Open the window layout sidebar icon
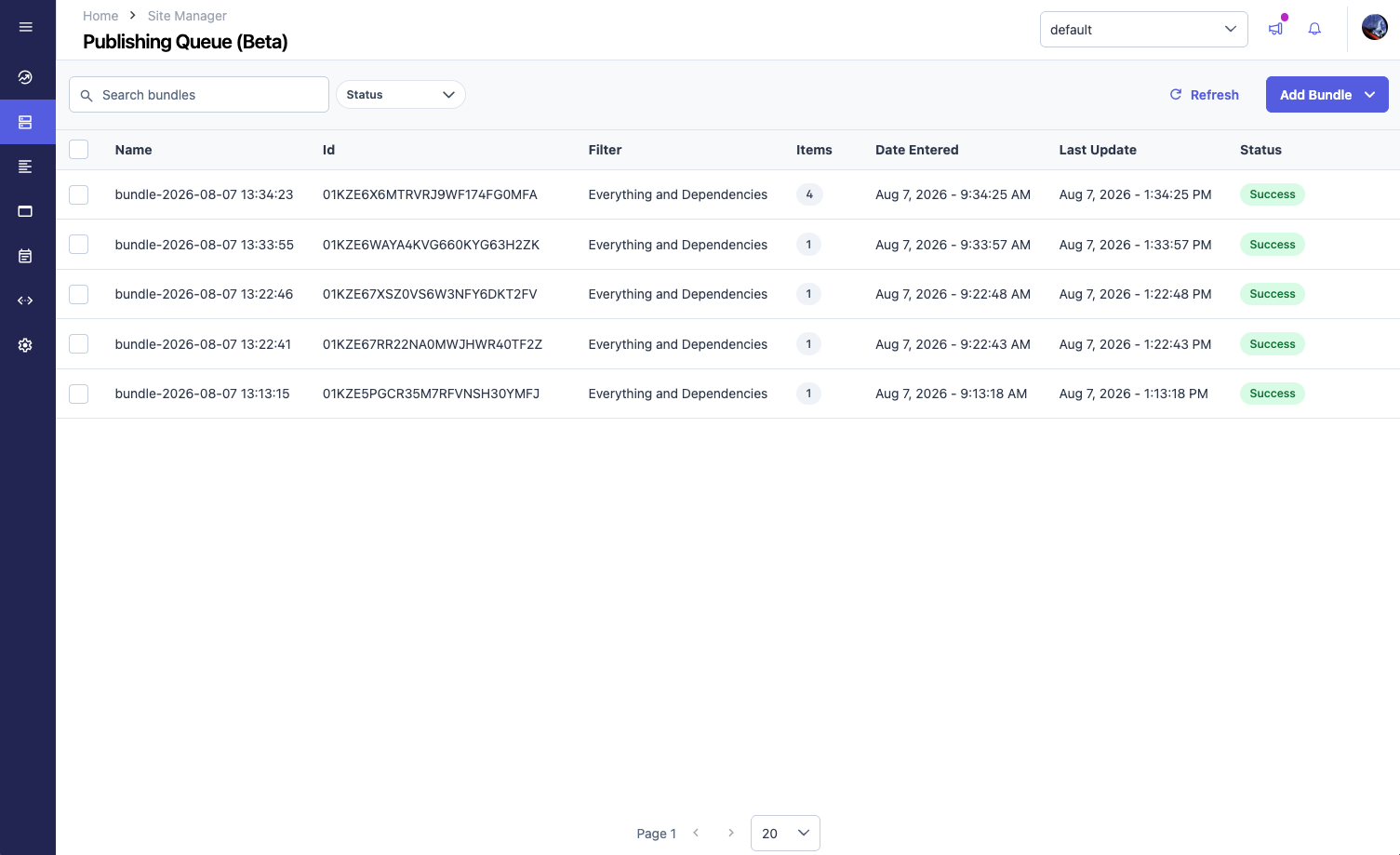Image resolution: width=1400 pixels, height=855 pixels. click(25, 211)
